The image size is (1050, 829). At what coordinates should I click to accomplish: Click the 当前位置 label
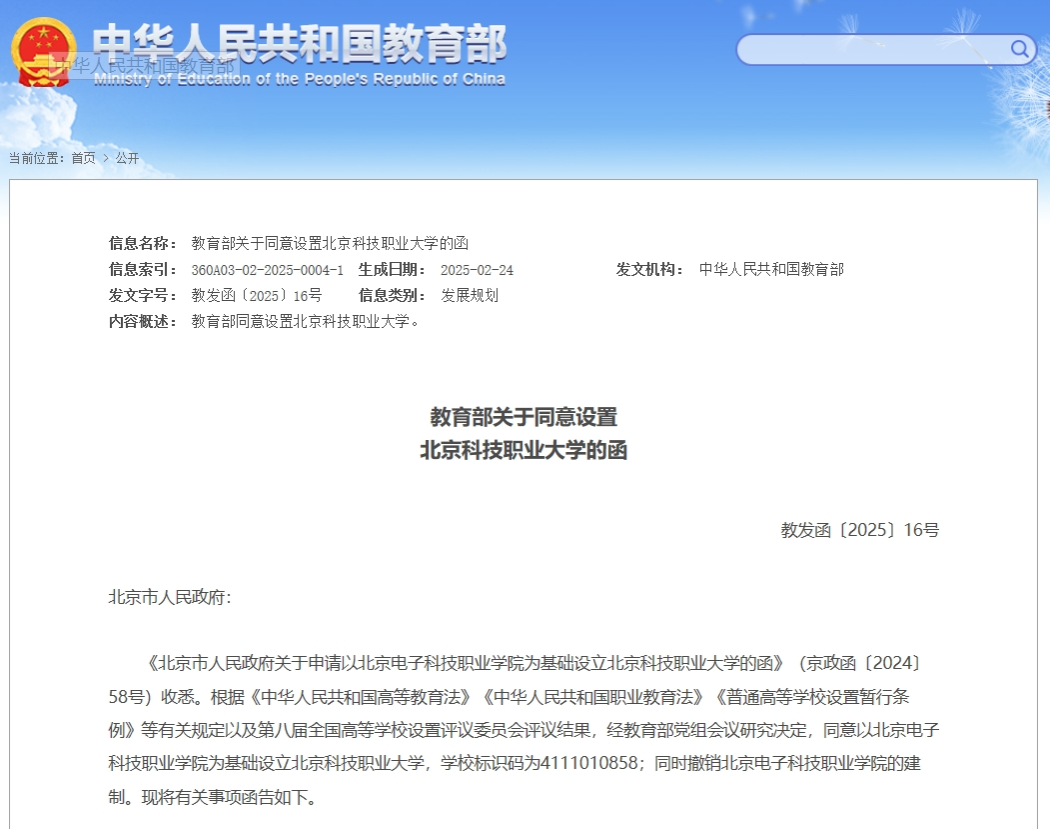pos(36,158)
